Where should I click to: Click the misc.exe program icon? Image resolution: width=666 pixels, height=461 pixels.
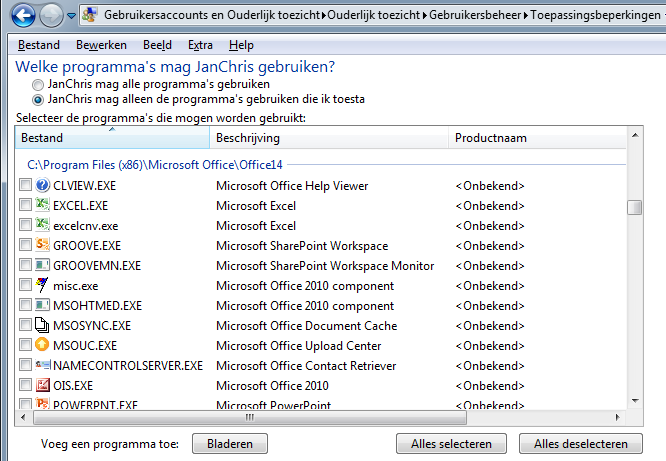(42, 286)
